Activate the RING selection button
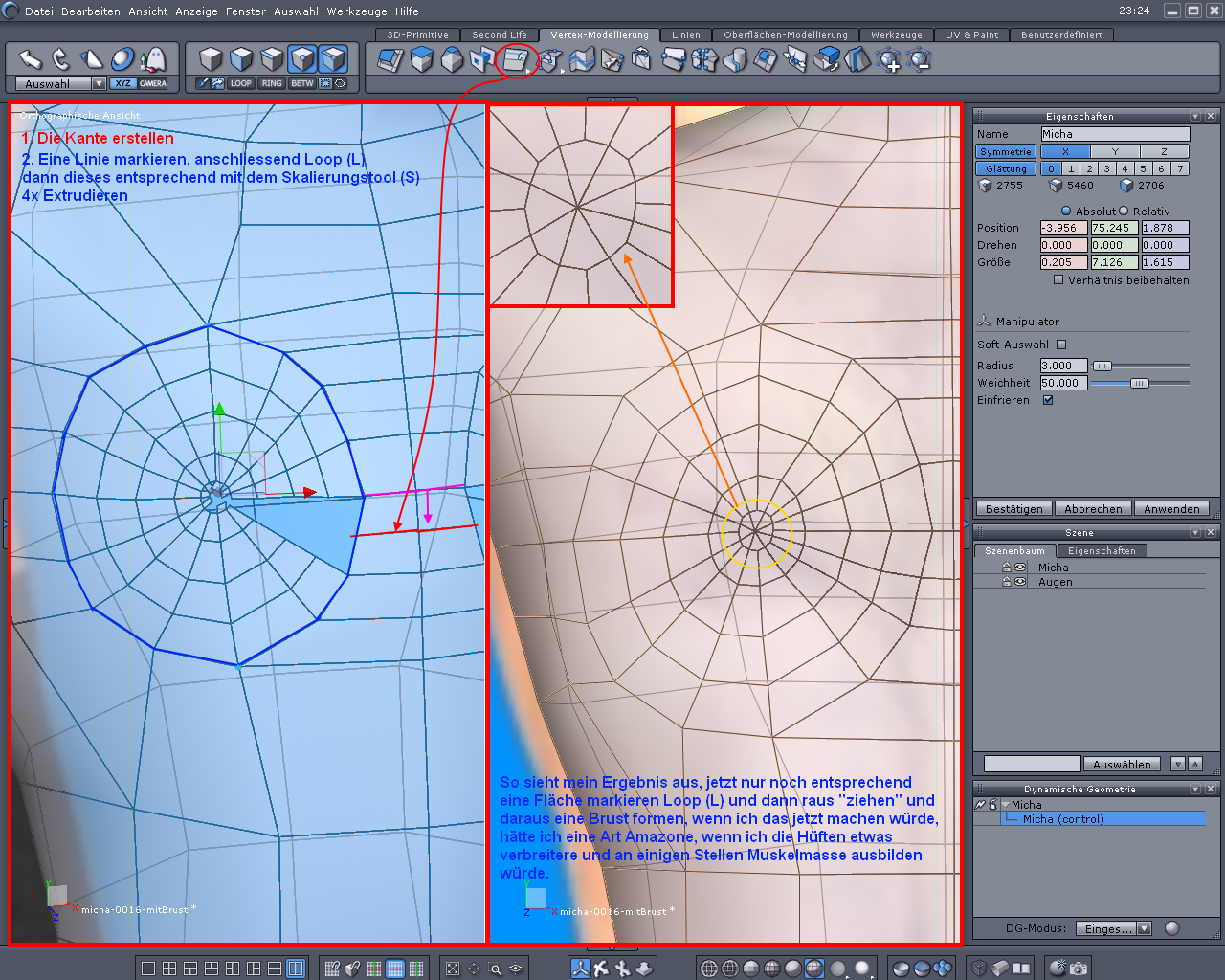 coord(272,83)
